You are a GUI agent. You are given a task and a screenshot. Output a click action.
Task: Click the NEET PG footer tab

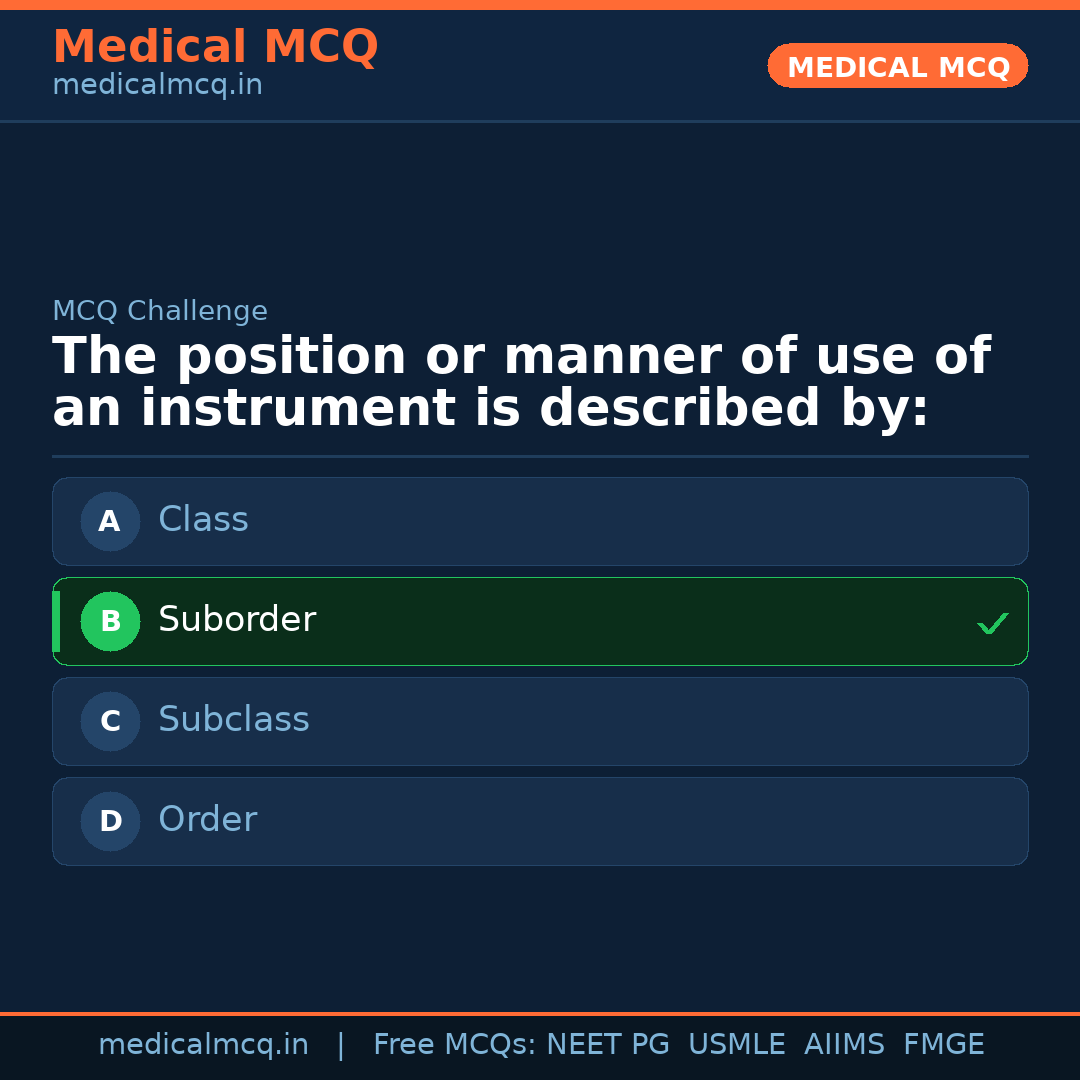pyautogui.click(x=607, y=1044)
